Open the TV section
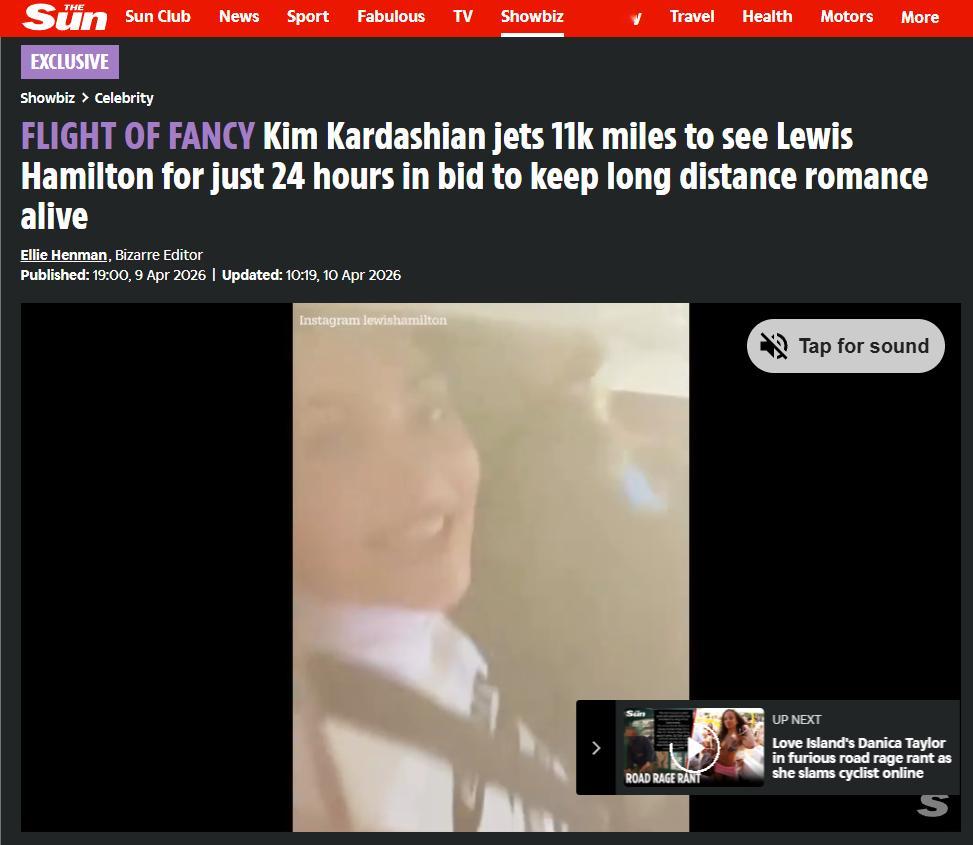The image size is (973, 845). point(463,16)
